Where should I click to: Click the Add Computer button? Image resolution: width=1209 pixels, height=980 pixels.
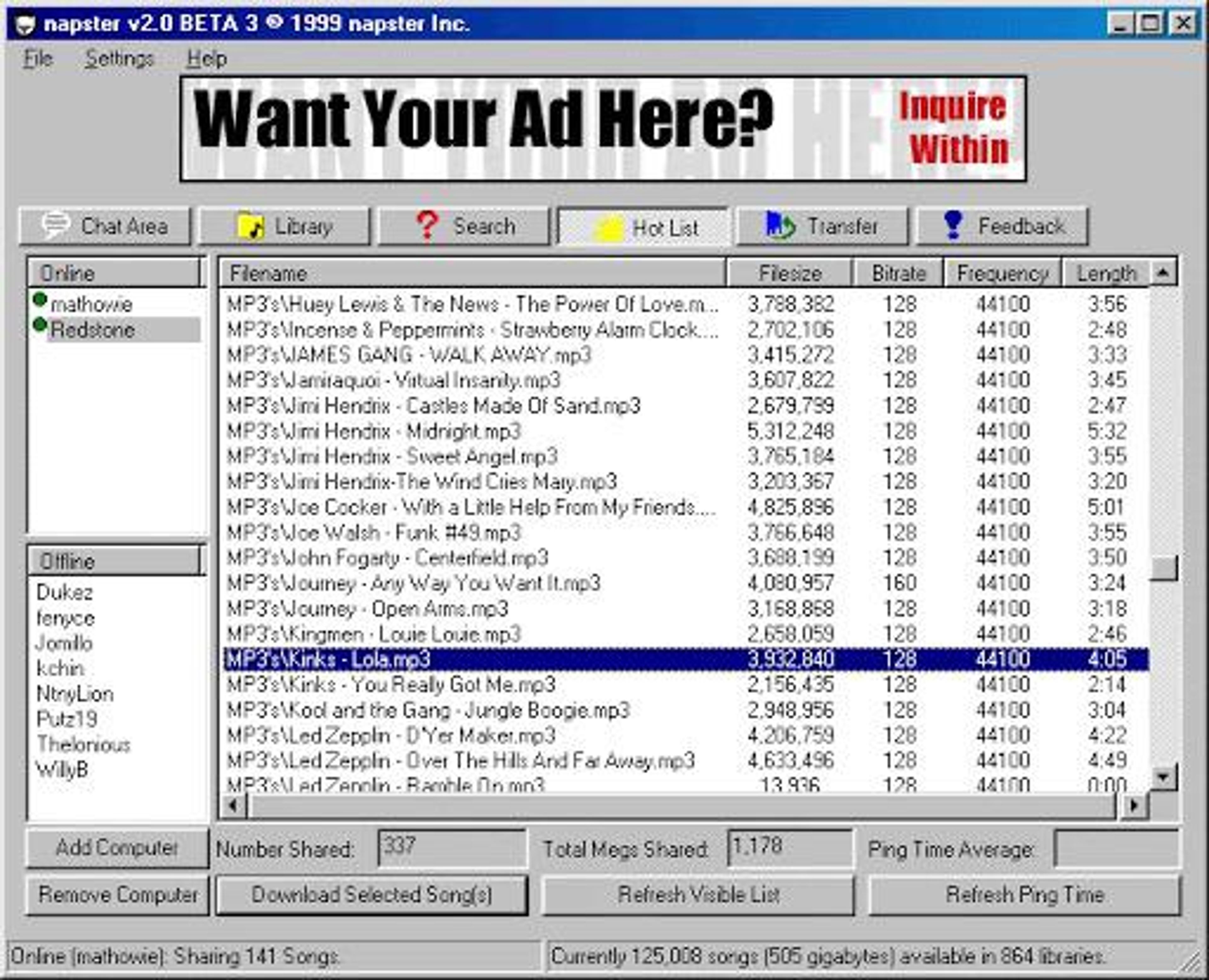click(x=117, y=848)
